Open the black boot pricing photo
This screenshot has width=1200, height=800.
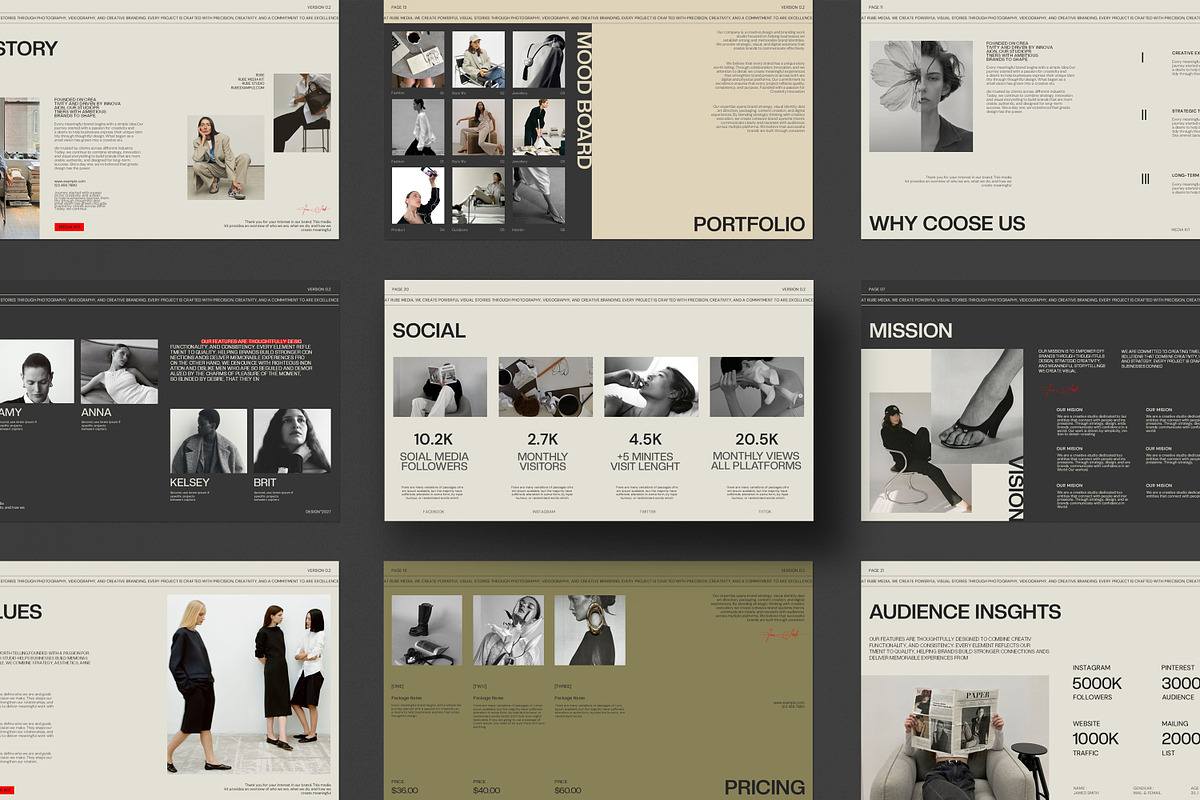click(427, 630)
